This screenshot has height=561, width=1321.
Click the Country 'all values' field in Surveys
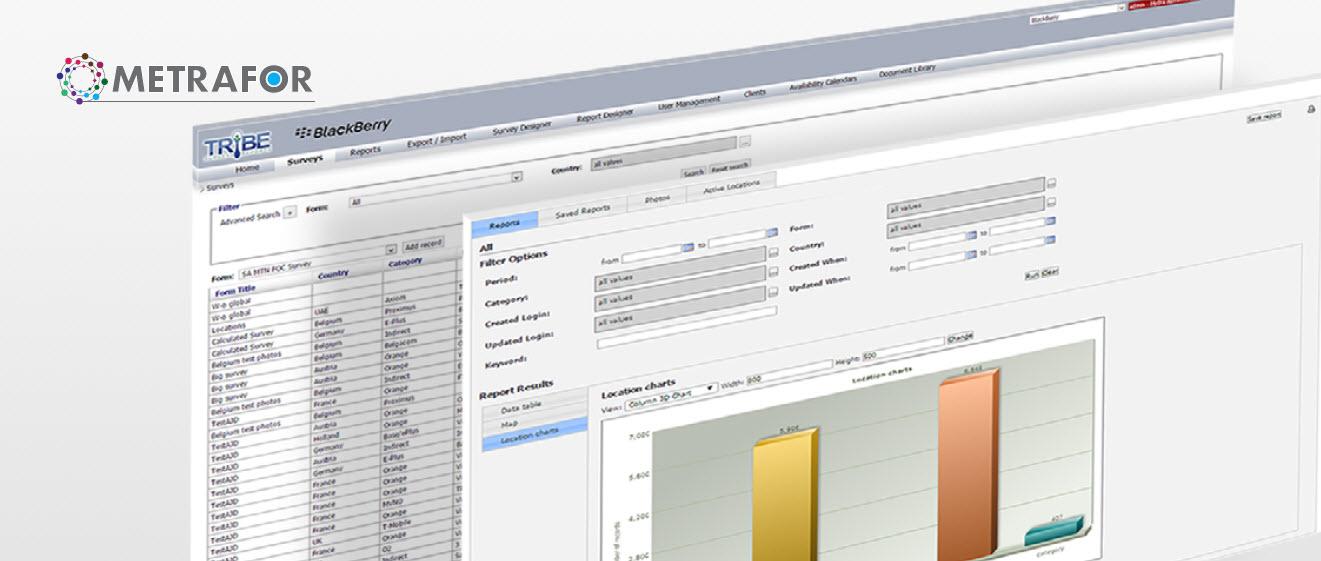coord(664,153)
